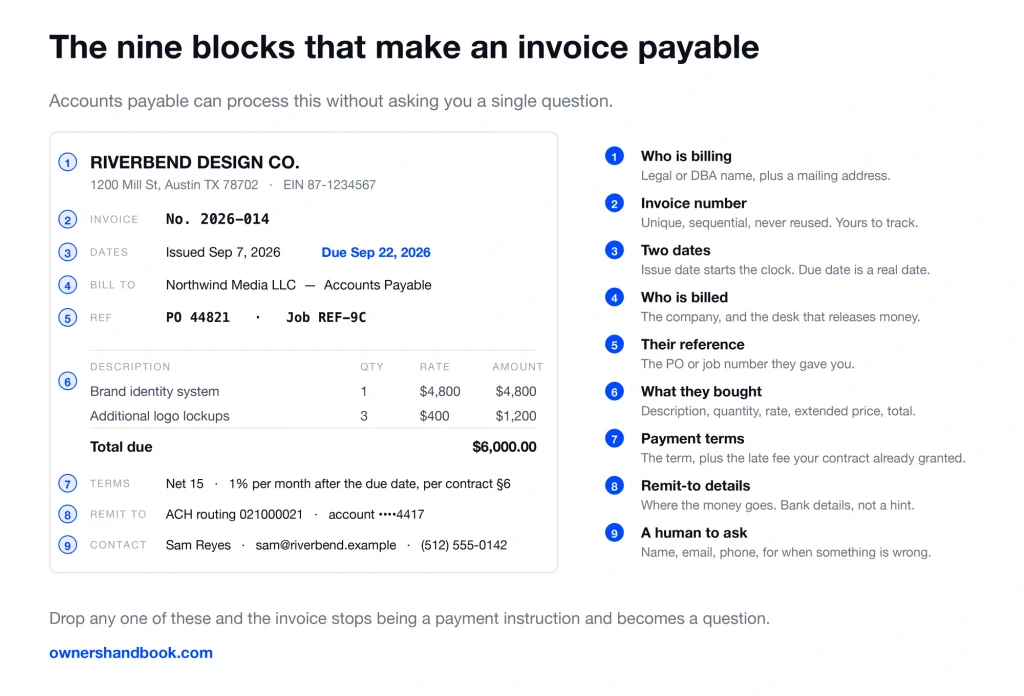Click the sam@riverbend.example email address
This screenshot has width=1024, height=696.
pos(326,545)
